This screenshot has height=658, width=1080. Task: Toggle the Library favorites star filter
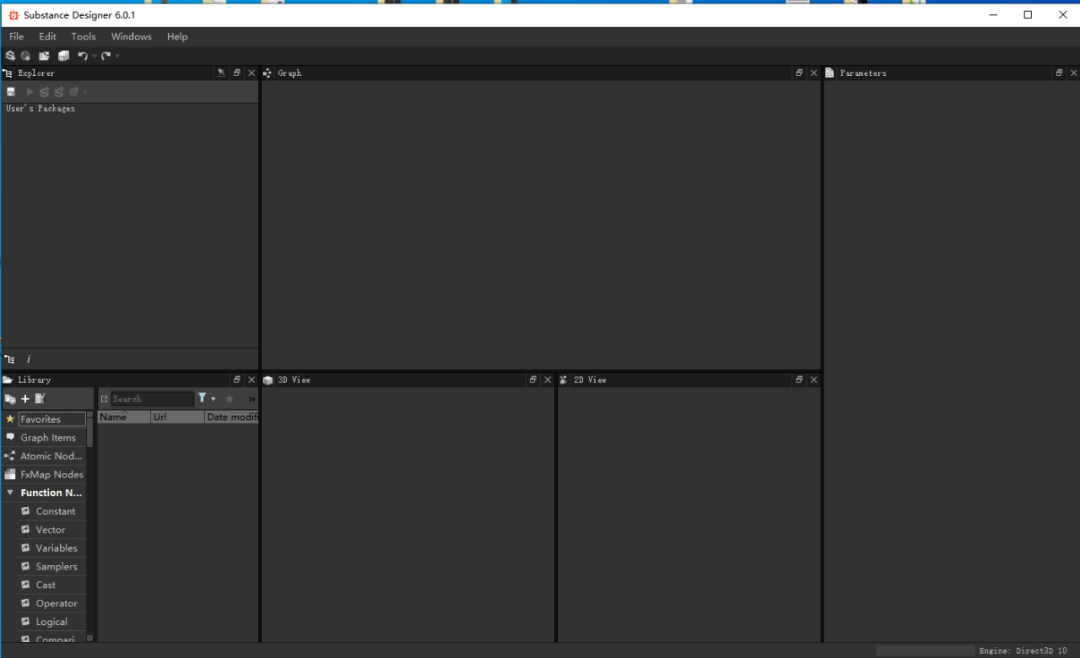point(229,398)
